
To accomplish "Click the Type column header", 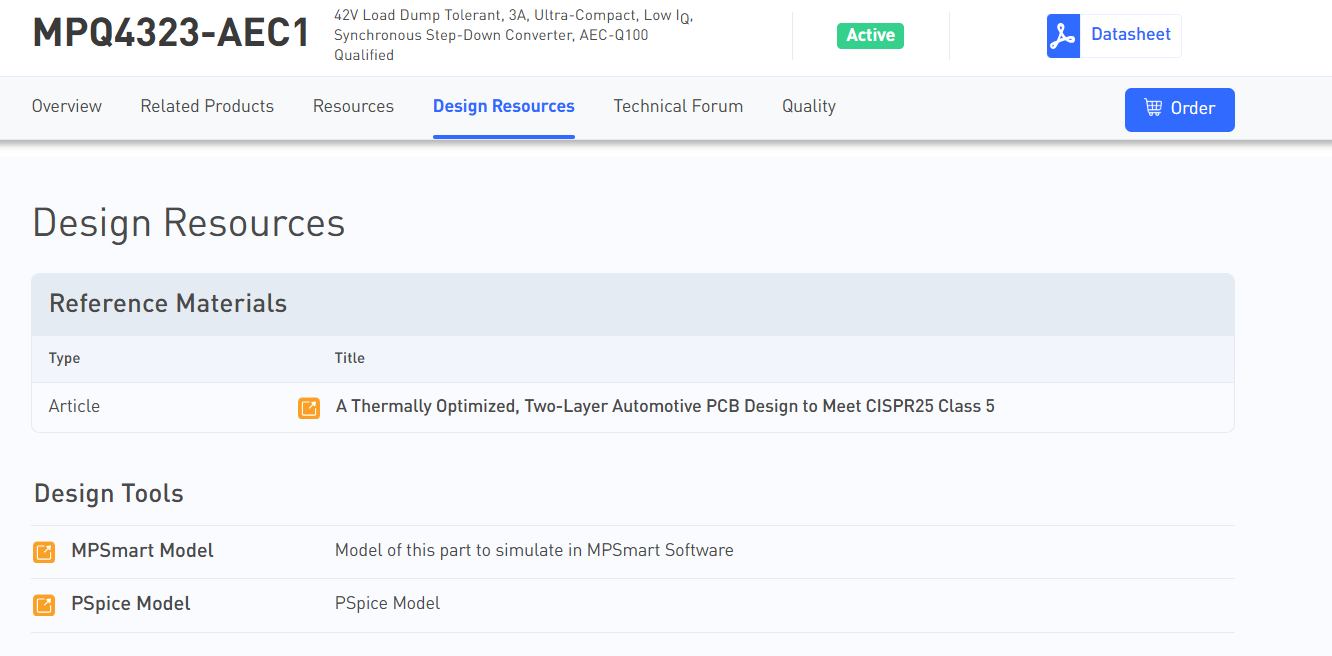I will (x=64, y=358).
